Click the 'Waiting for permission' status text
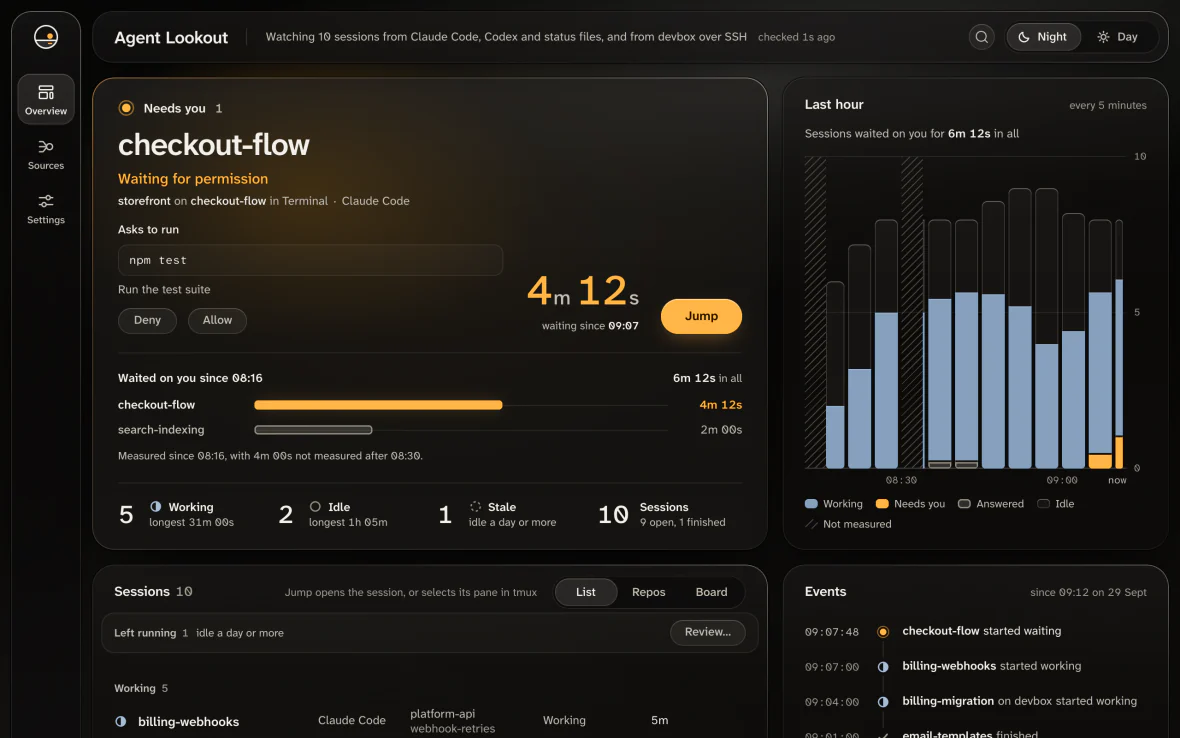 193,179
